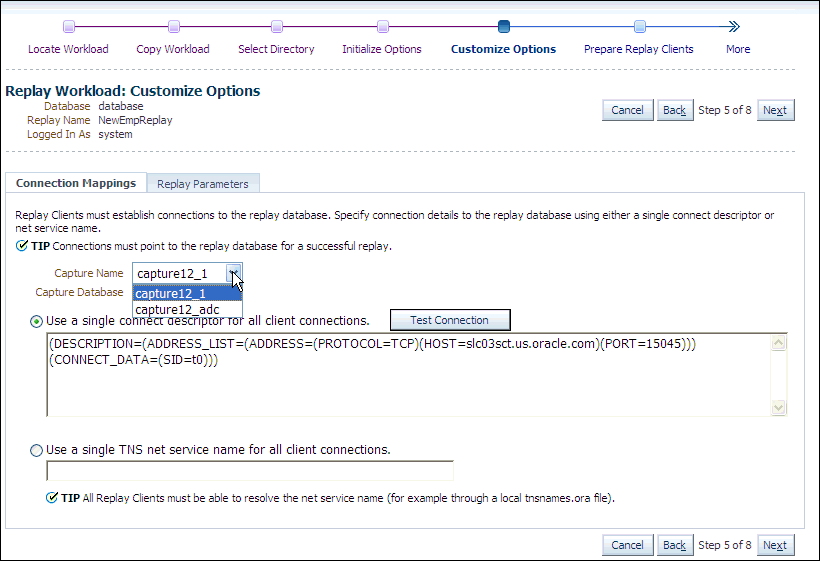820x561 pixels.
Task: Click the Select Directory step icon
Action: tap(276, 27)
